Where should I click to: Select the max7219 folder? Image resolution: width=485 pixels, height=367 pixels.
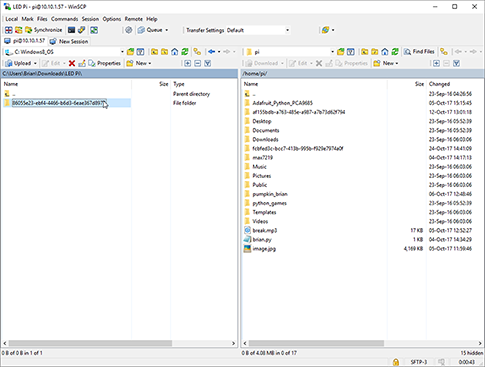click(263, 158)
